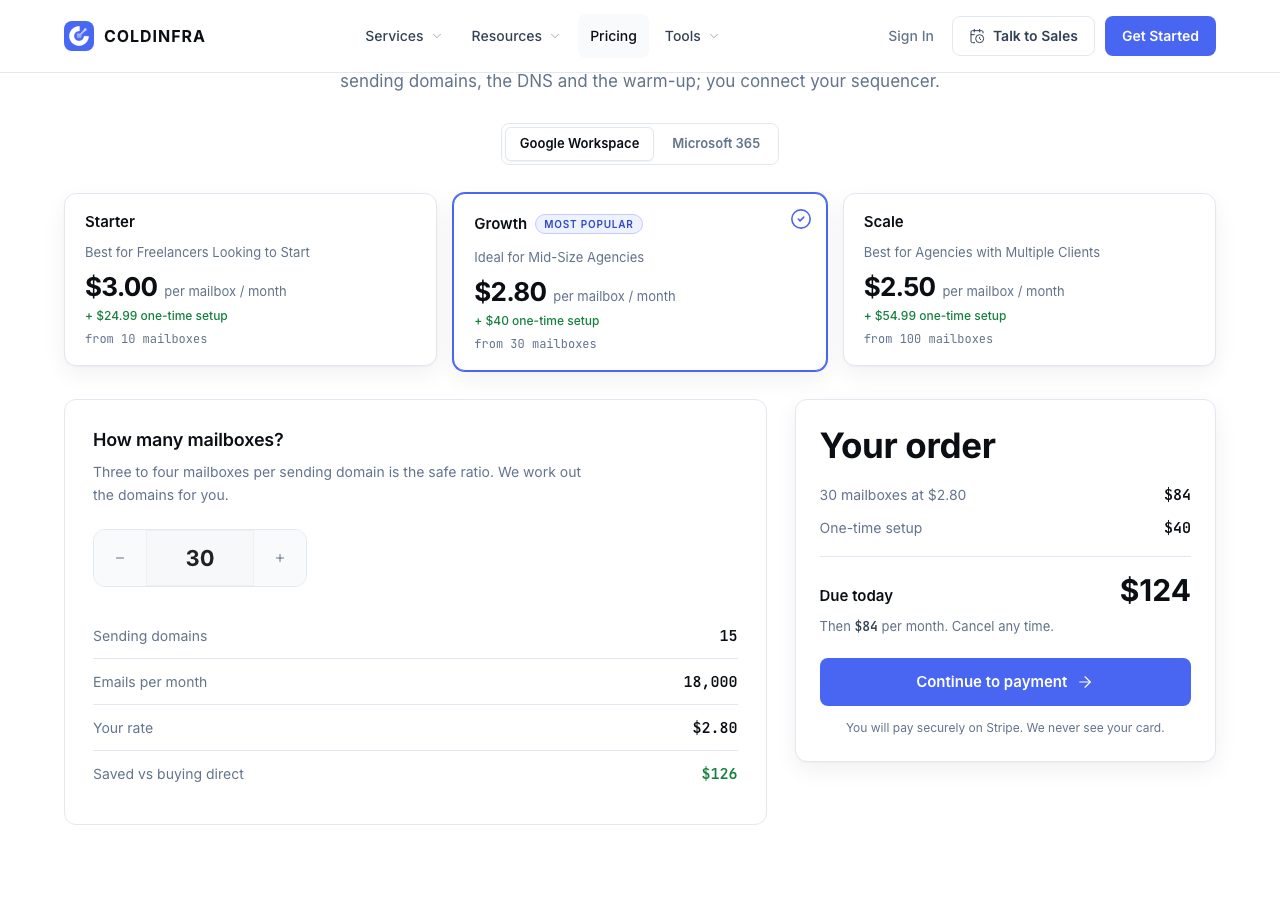The image size is (1280, 900).
Task: Click '30 mailboxes at $2.80' line item
Action: click(x=893, y=495)
